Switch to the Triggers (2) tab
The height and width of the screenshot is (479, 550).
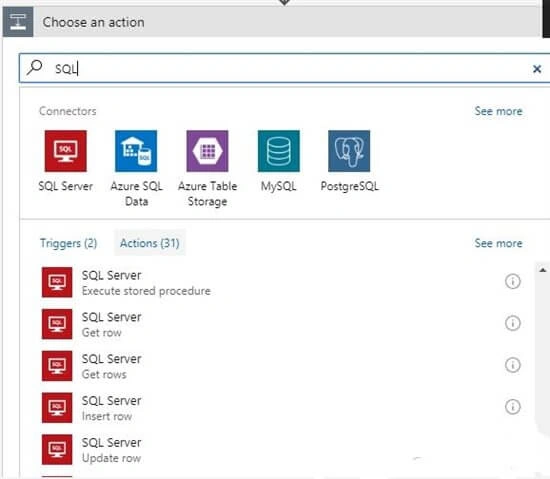coord(68,243)
